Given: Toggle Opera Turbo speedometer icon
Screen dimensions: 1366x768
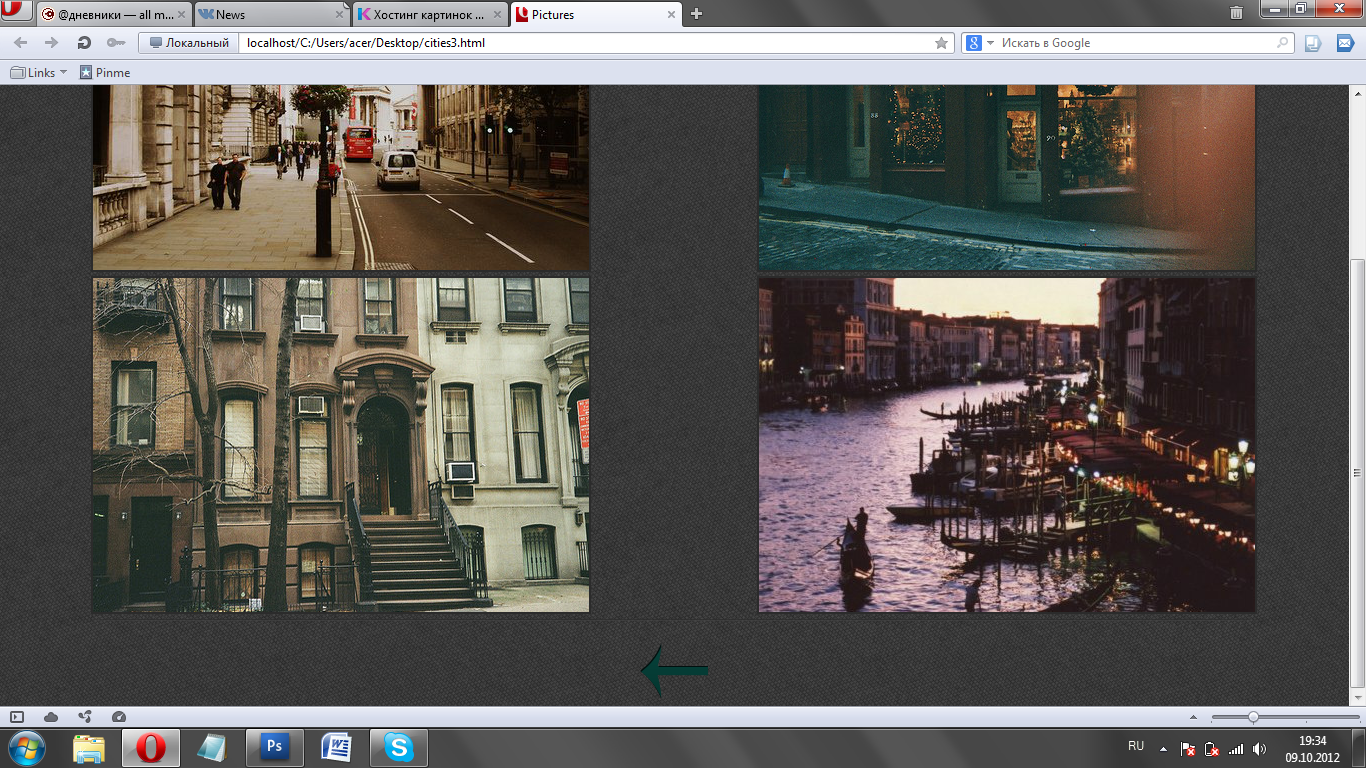Looking at the screenshot, I should 119,717.
